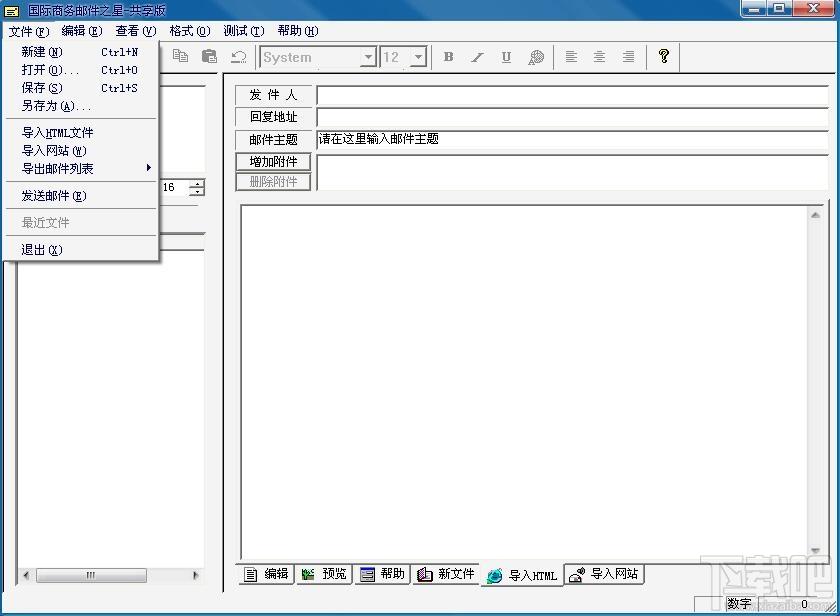Increase the spinner value showing 16
Screen dimensions: 840x616
point(198,183)
